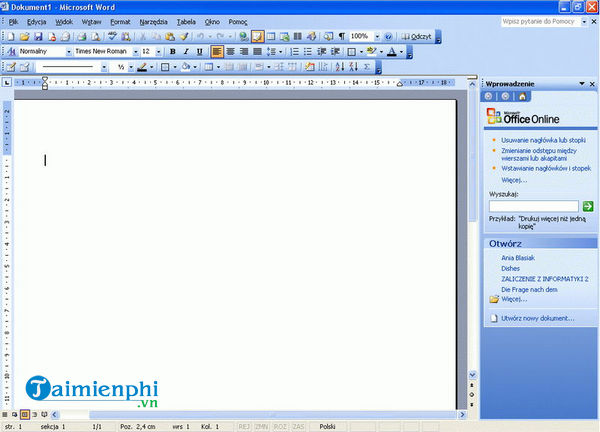Click the Open folder icon

(25, 36)
